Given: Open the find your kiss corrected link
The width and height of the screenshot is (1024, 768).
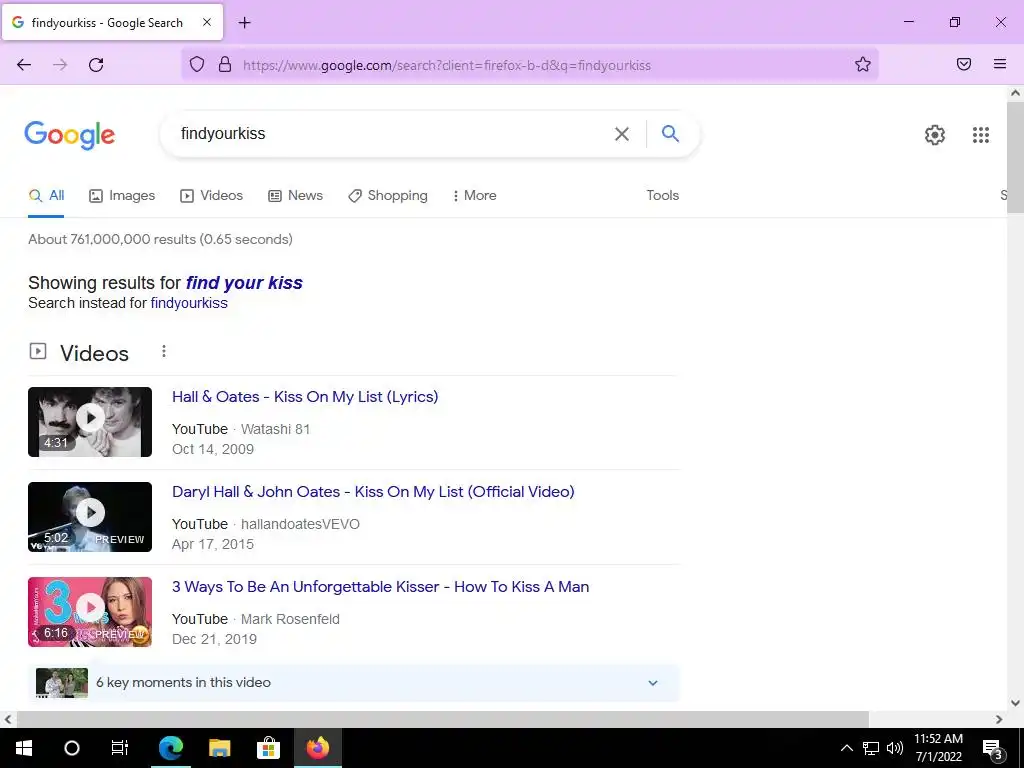Looking at the screenshot, I should coord(244,283).
